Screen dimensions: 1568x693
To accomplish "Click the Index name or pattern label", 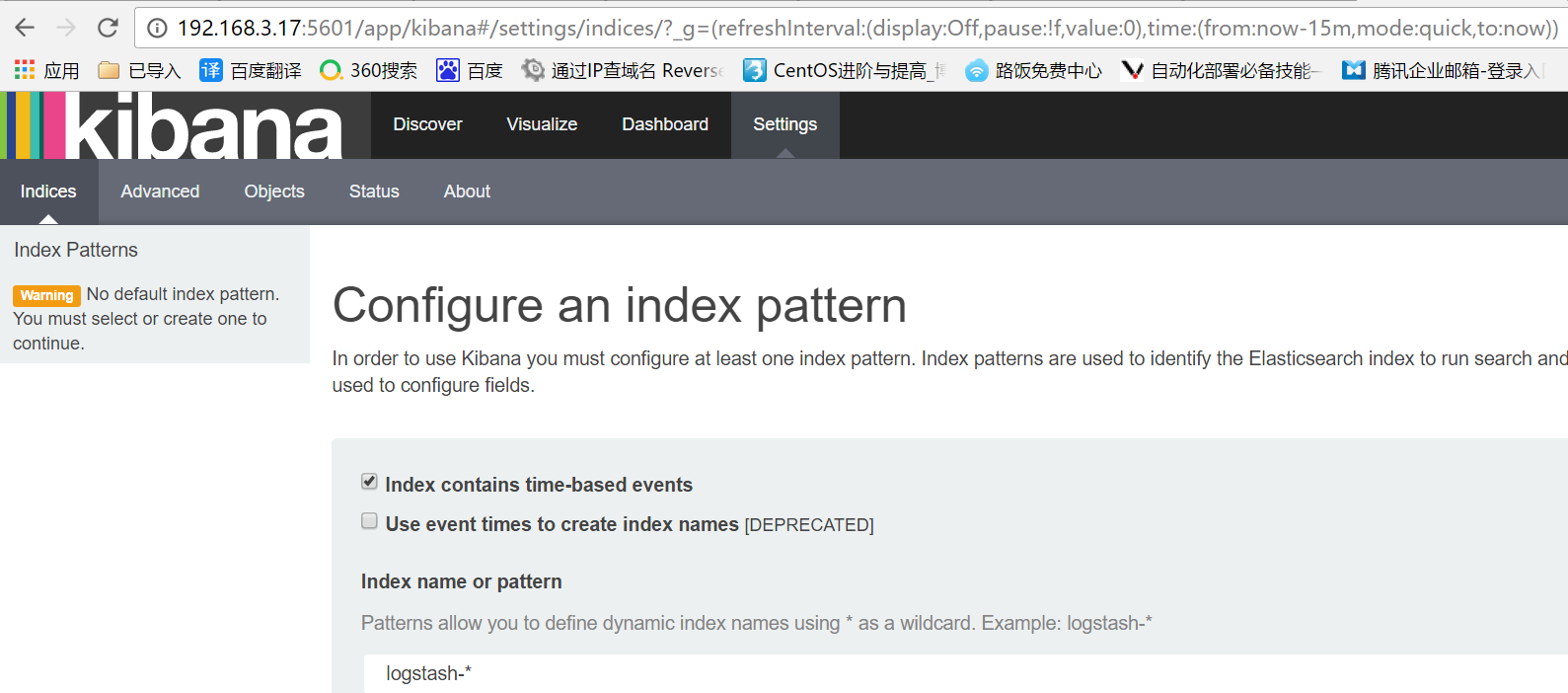I will [462, 581].
